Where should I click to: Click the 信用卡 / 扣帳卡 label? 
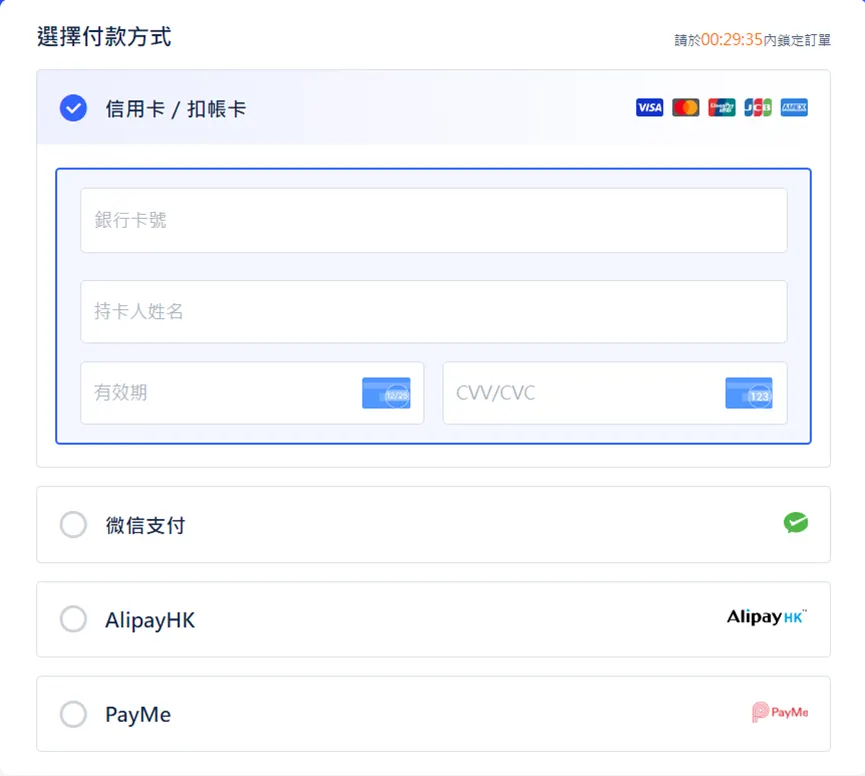(x=175, y=109)
